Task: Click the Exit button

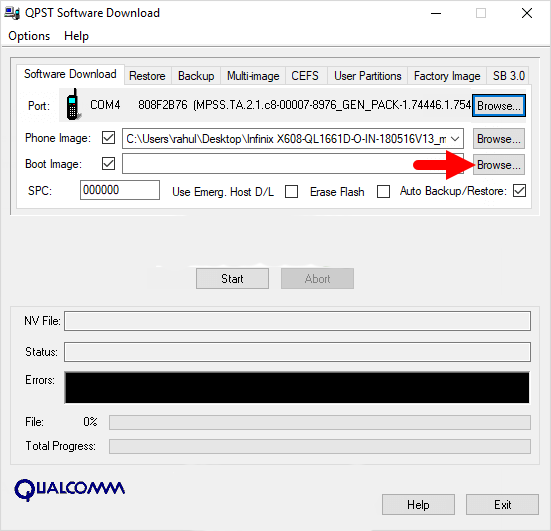Action: (x=503, y=505)
